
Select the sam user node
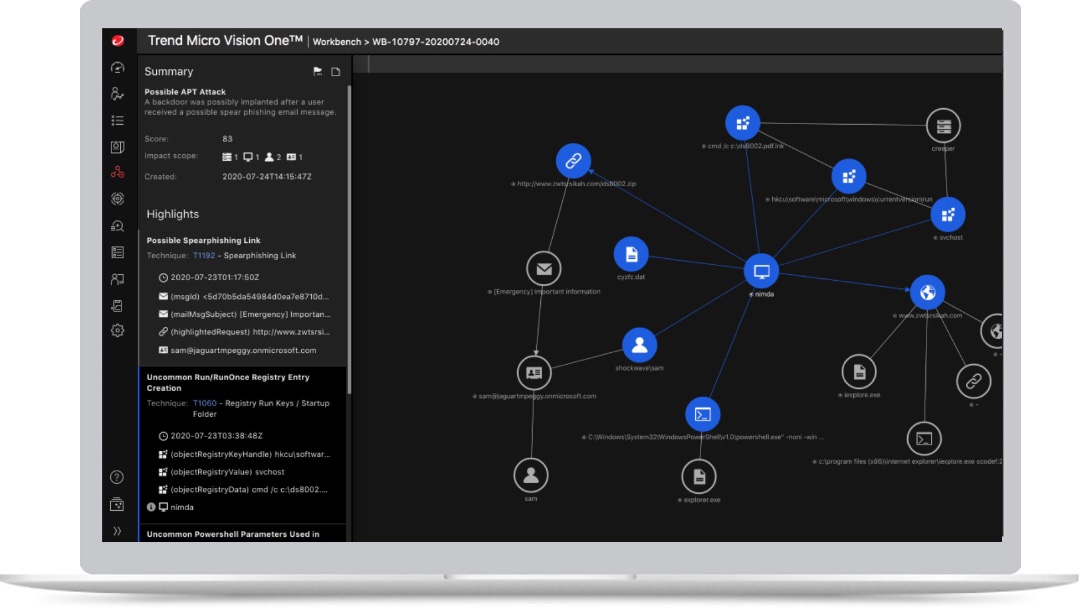coord(530,475)
